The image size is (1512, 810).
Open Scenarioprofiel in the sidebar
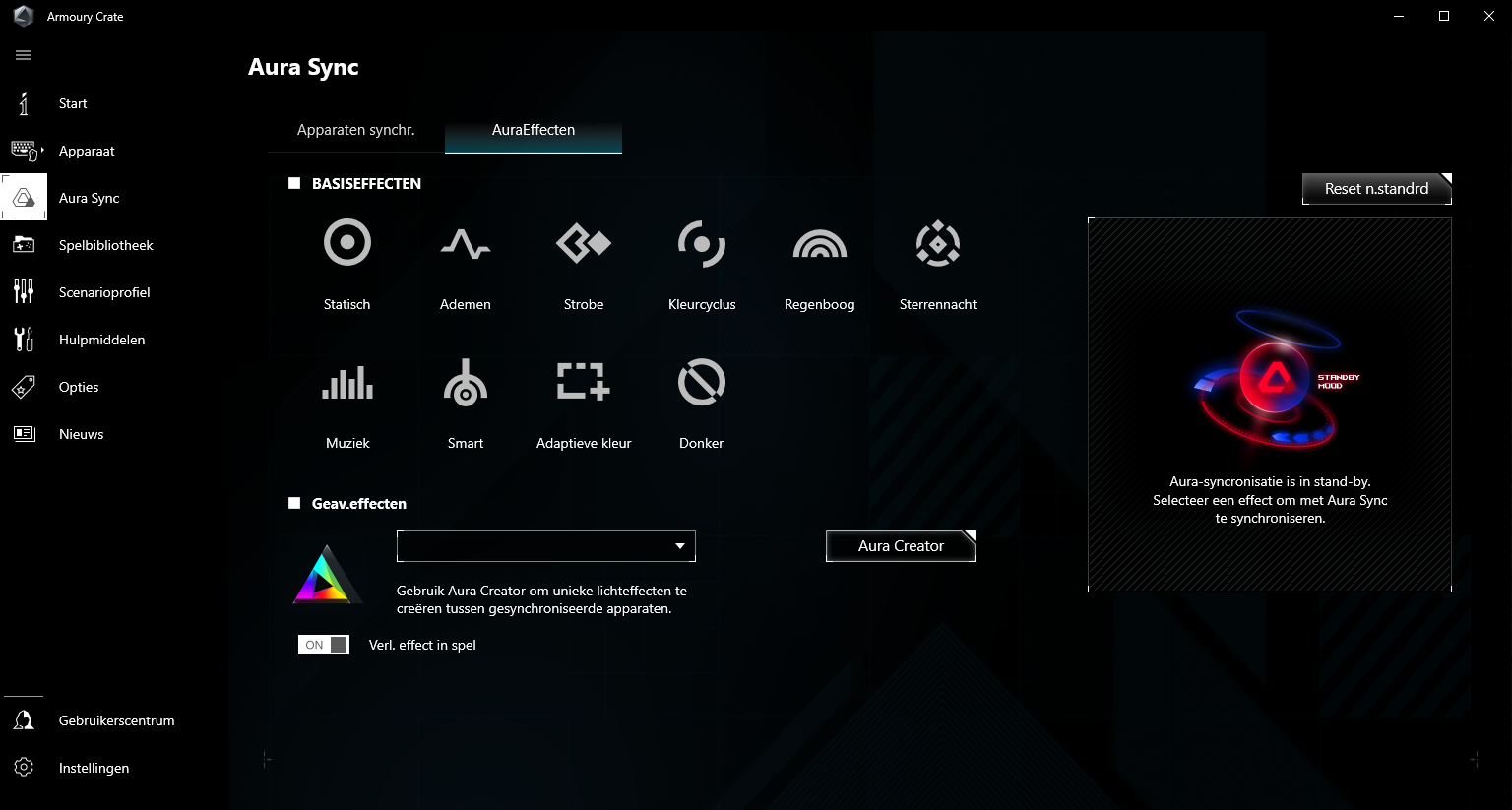(104, 292)
